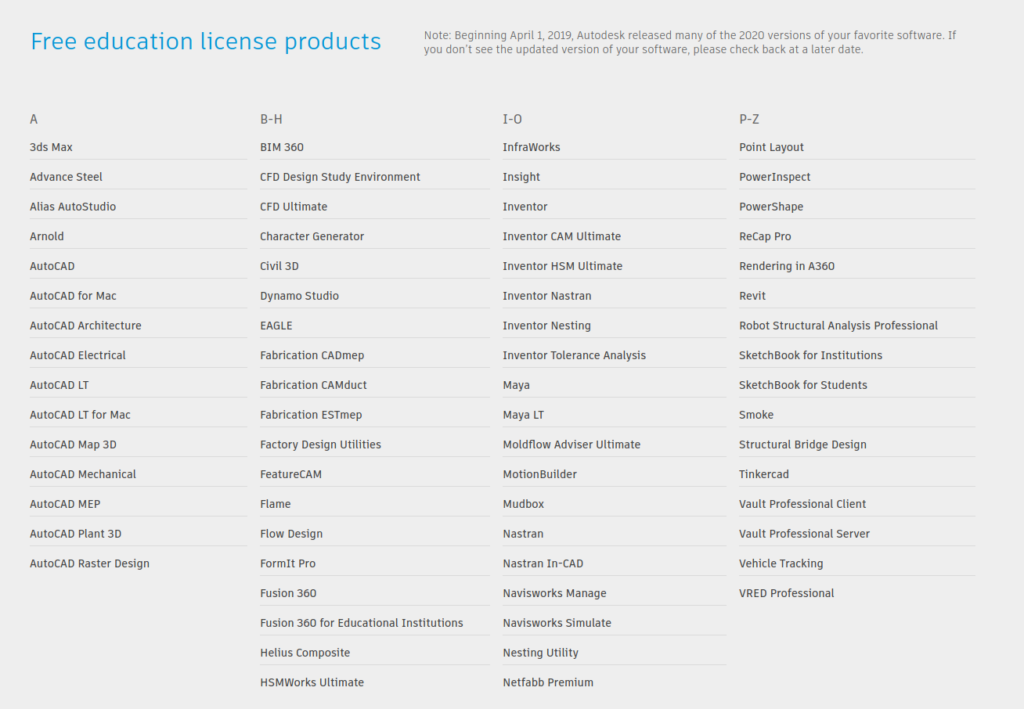Viewport: 1024px width, 709px height.
Task: Open Fabrication CAMduct
Action: click(x=313, y=385)
